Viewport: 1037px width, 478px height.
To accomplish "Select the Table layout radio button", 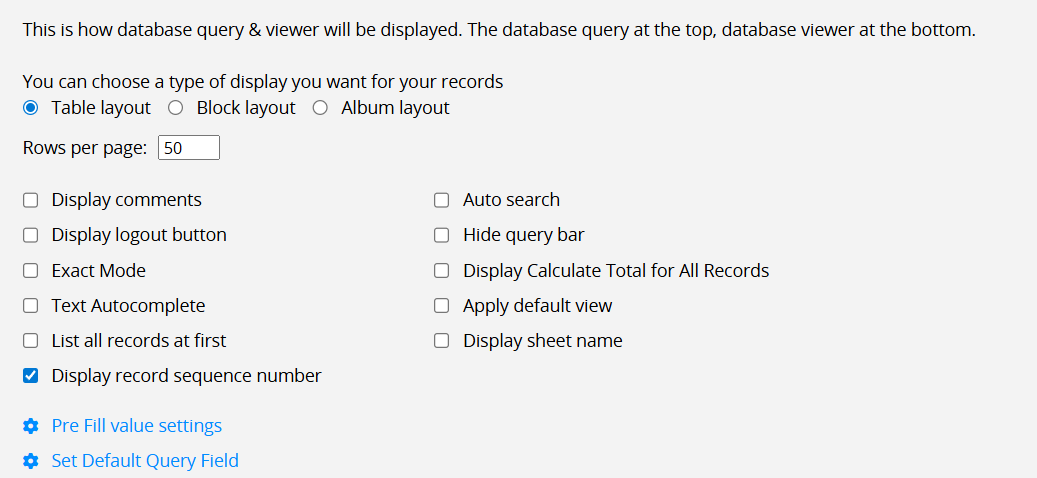I will (30, 108).
